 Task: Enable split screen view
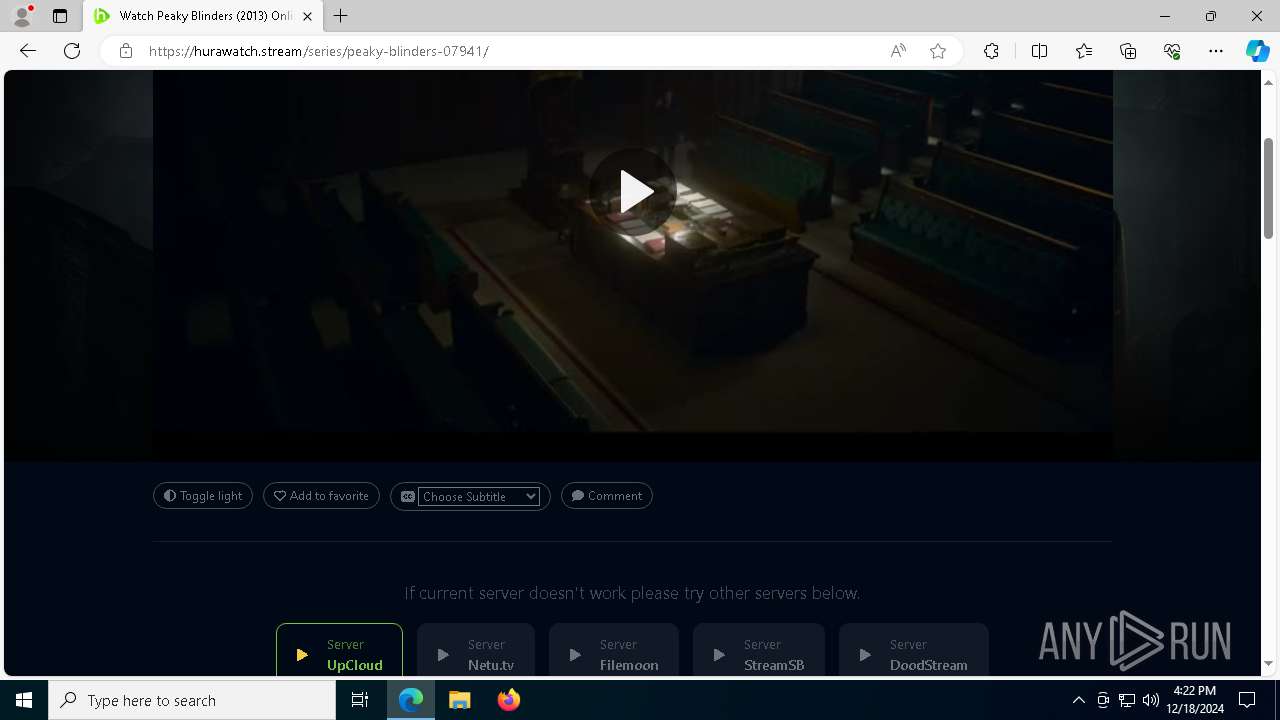[1039, 51]
